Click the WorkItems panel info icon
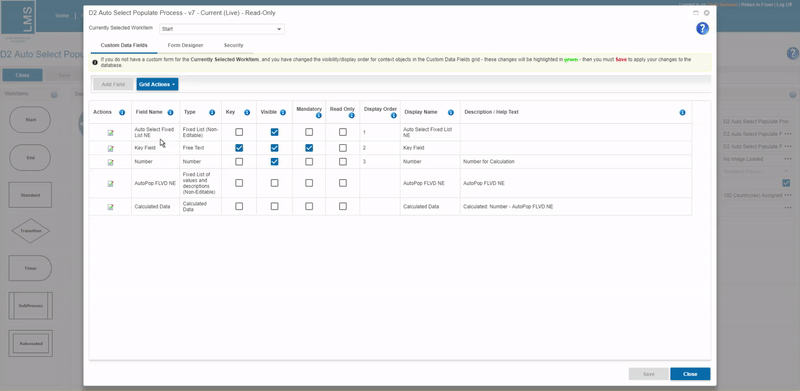Screen dimensions: 800x391 coord(54,94)
